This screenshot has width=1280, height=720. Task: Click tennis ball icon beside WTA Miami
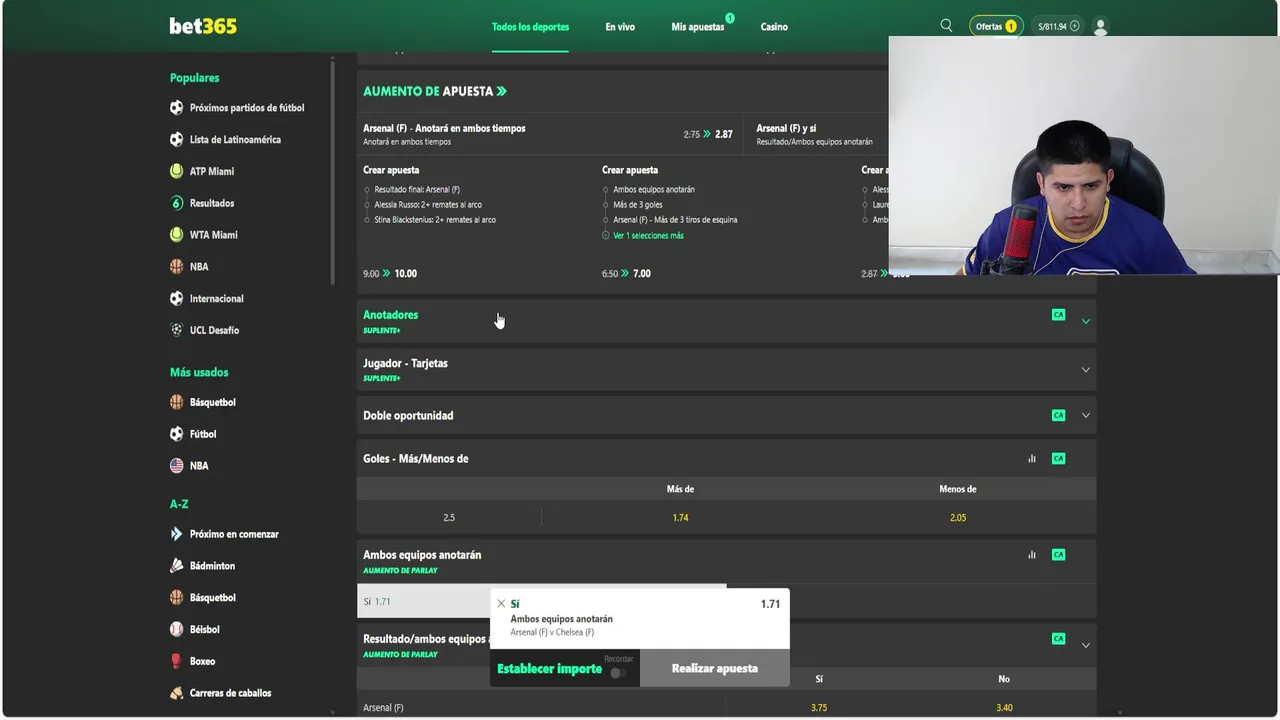point(177,235)
